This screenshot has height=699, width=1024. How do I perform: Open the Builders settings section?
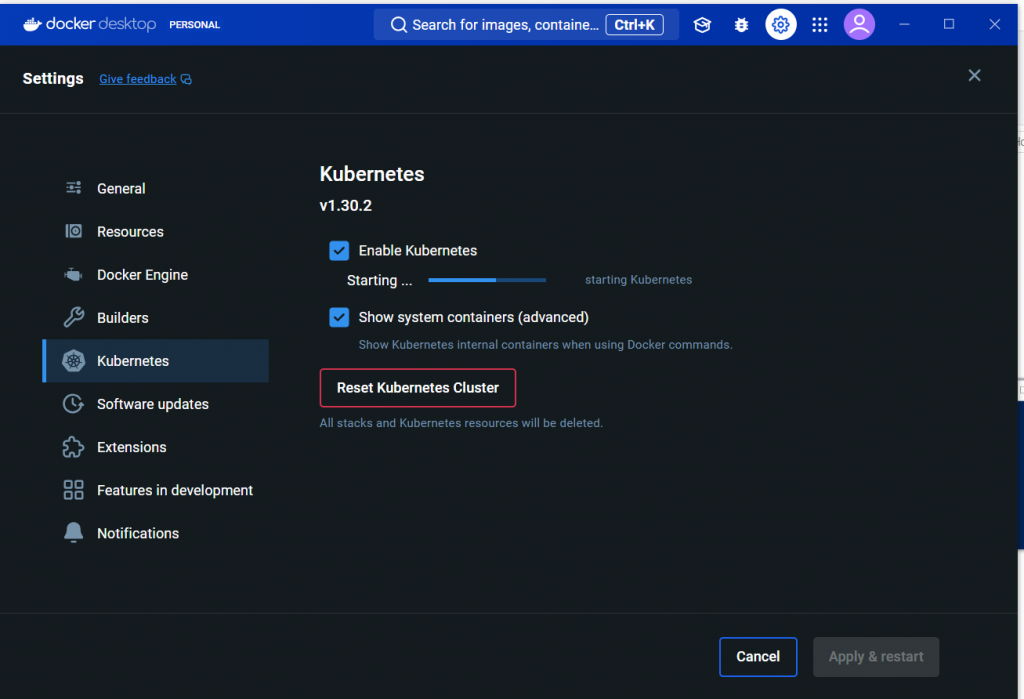(x=155, y=317)
